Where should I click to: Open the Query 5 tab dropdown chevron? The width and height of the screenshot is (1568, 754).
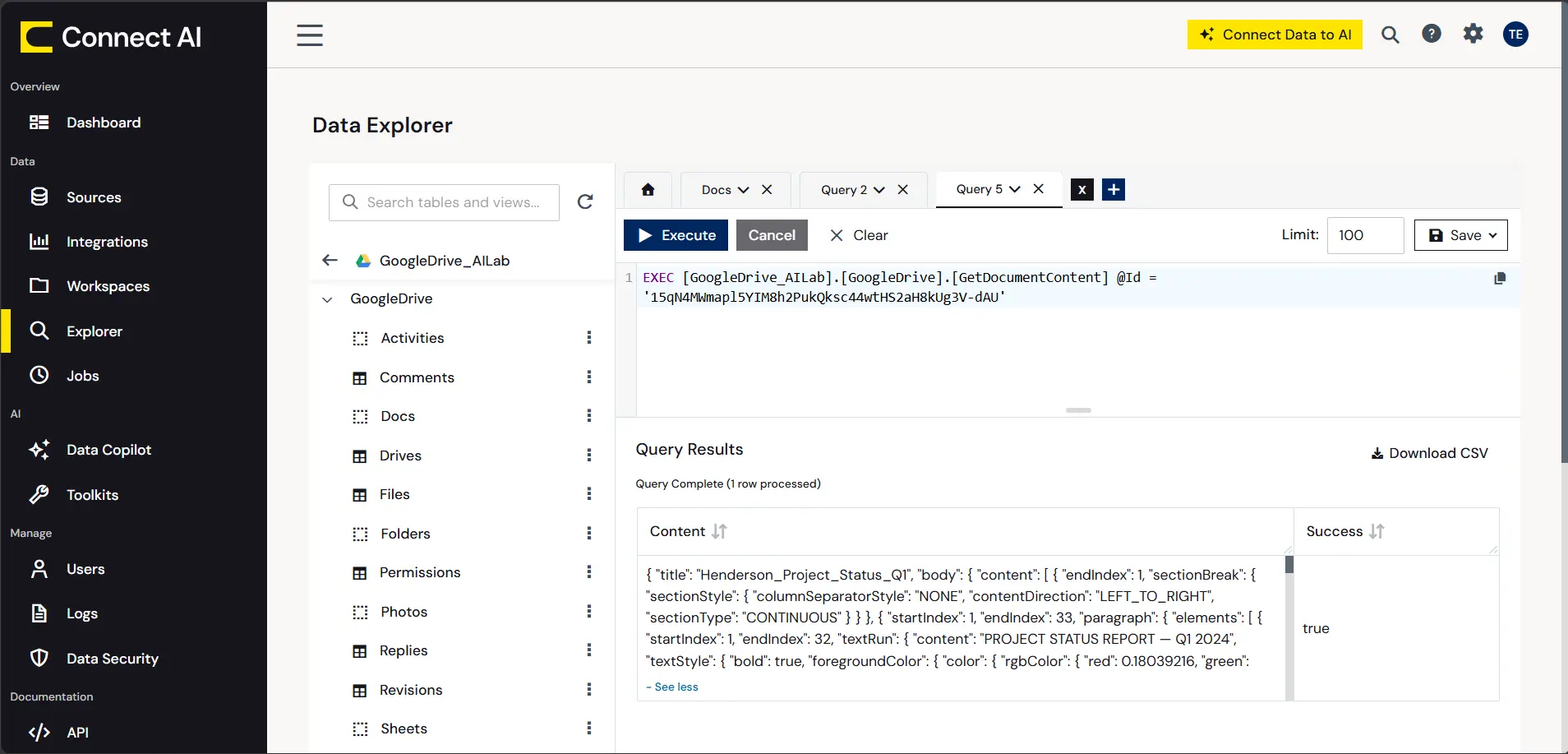1015,189
